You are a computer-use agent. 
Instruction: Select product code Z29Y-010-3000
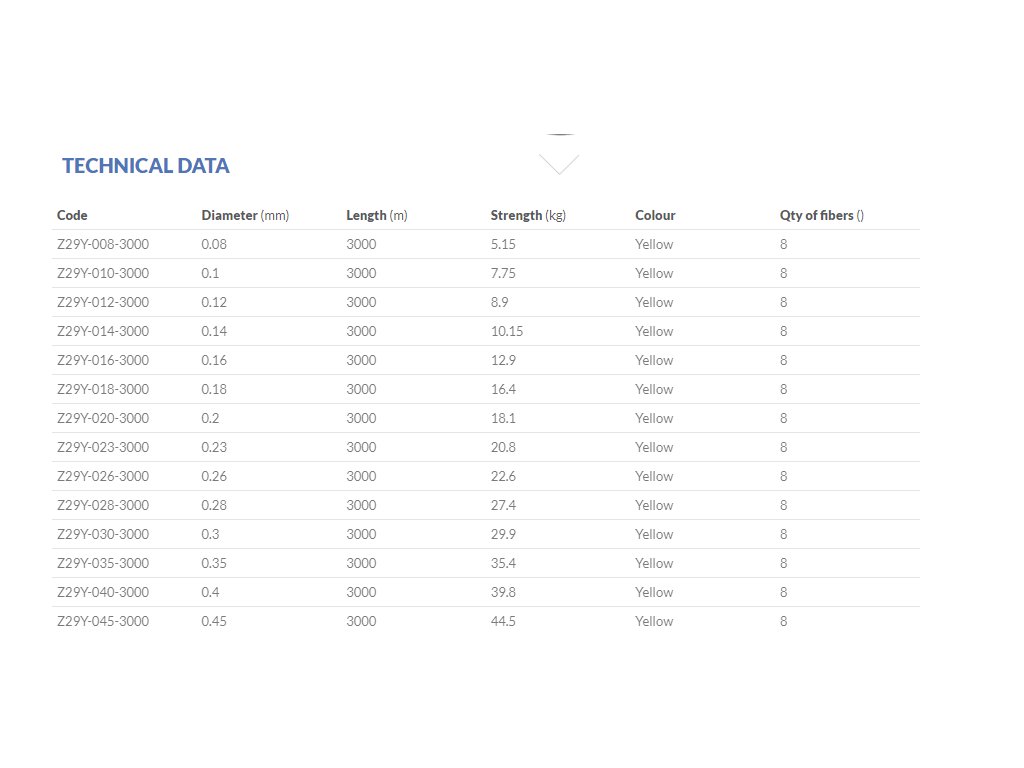pyautogui.click(x=103, y=273)
